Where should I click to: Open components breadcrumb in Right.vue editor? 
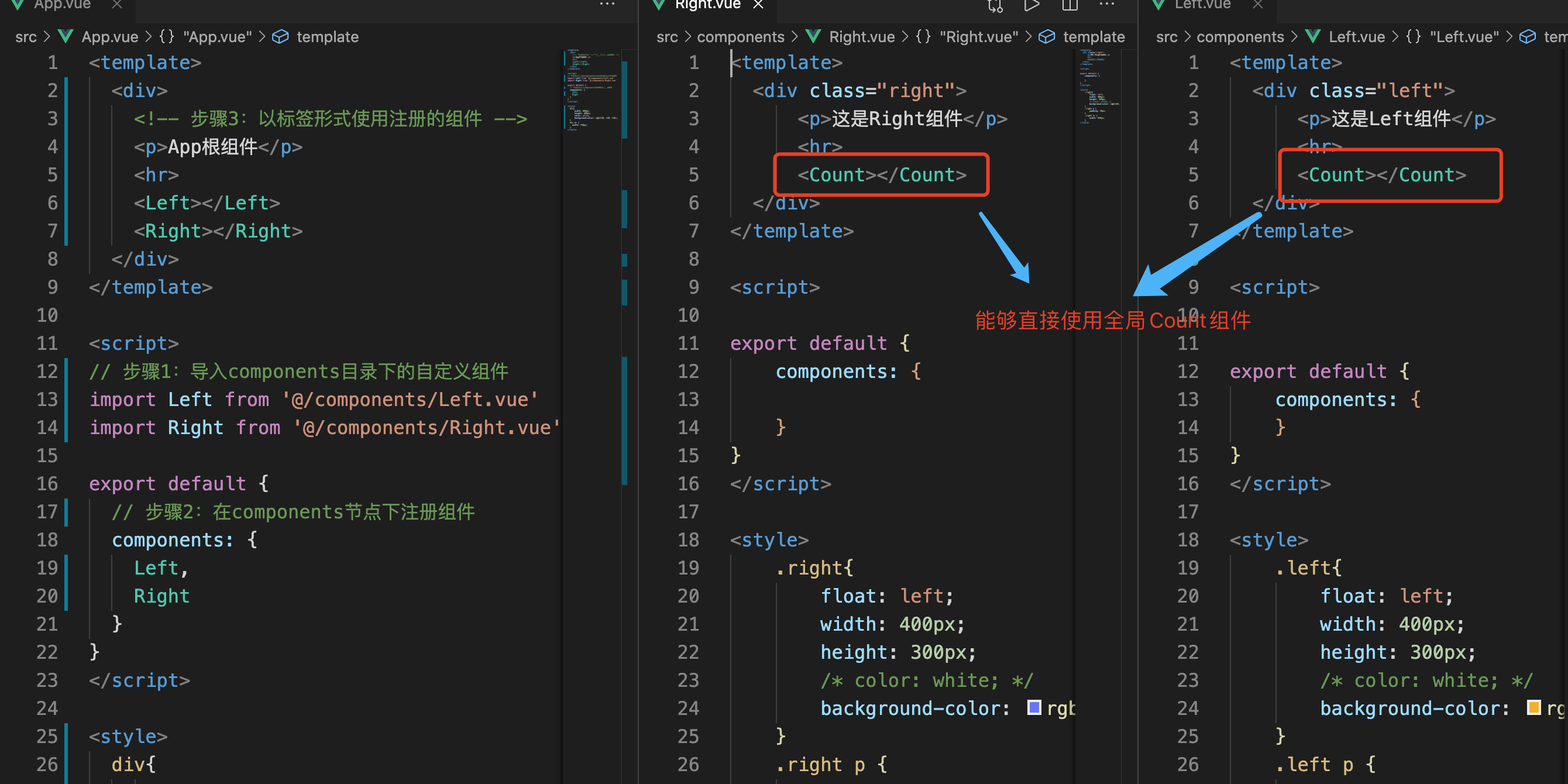(740, 37)
